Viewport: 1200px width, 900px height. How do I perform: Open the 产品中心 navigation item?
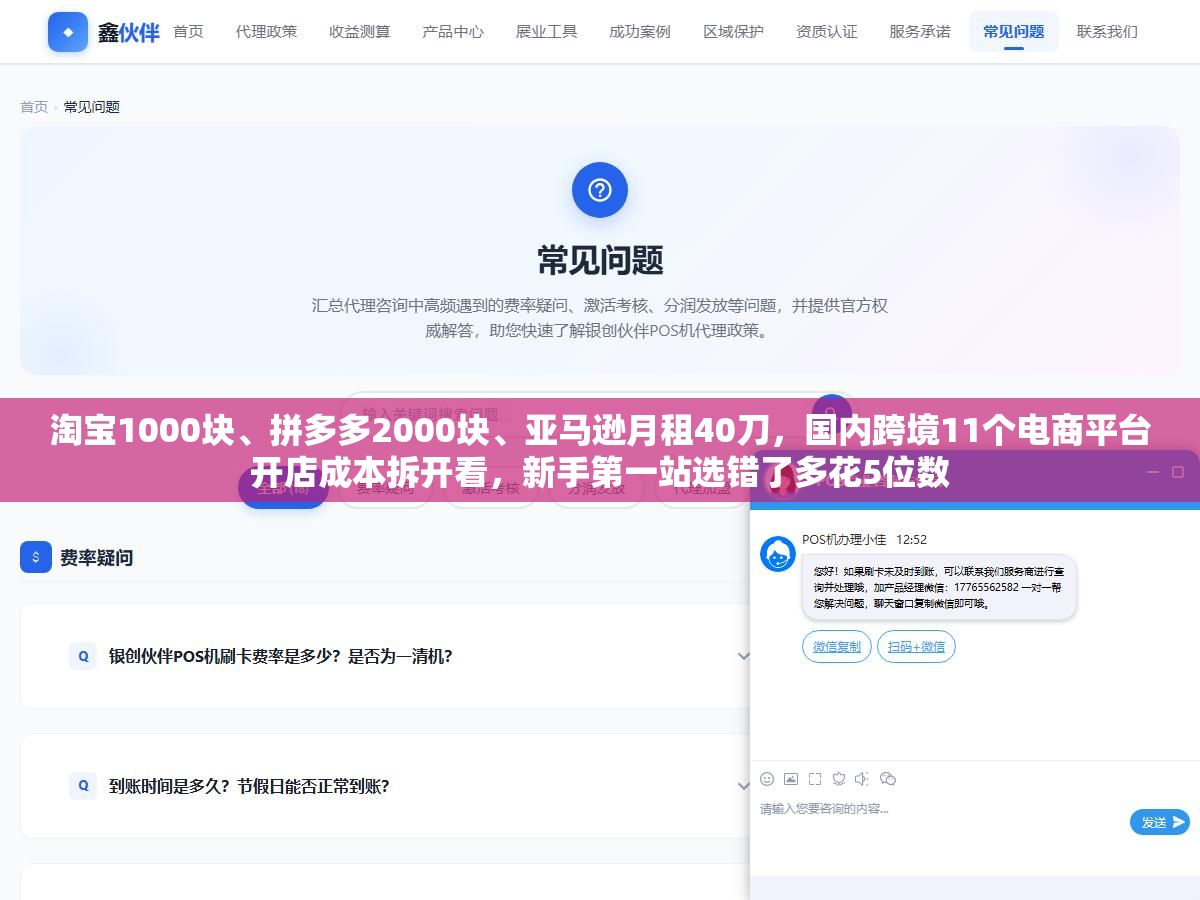(x=453, y=32)
